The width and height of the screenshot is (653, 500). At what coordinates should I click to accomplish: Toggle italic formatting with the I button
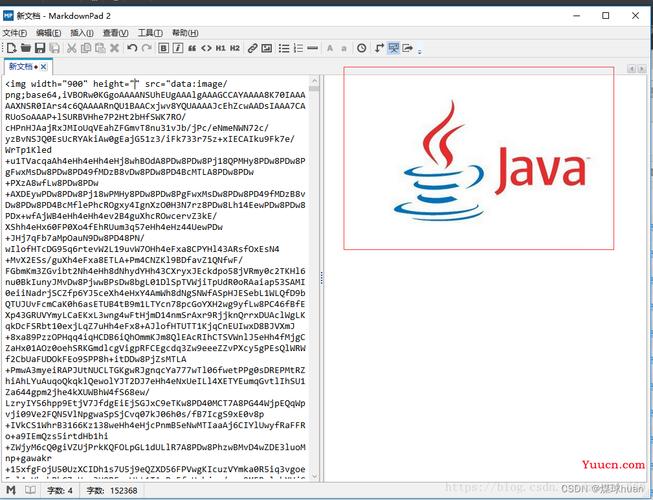click(x=177, y=48)
